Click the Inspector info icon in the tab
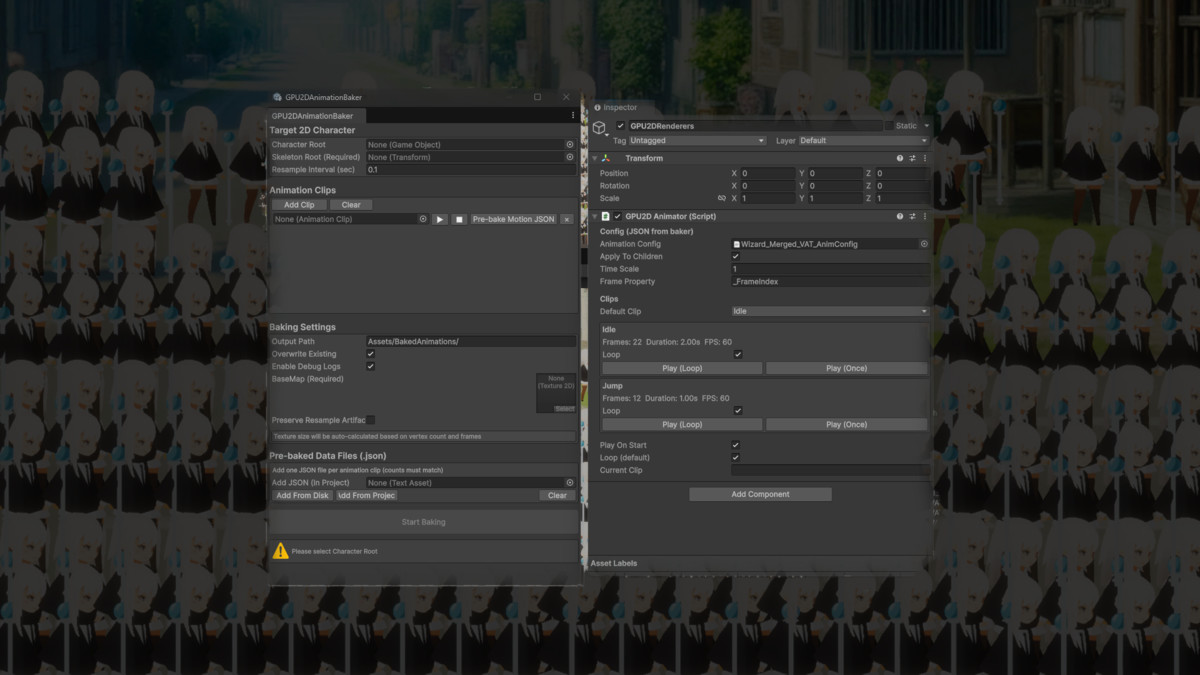 pyautogui.click(x=598, y=107)
